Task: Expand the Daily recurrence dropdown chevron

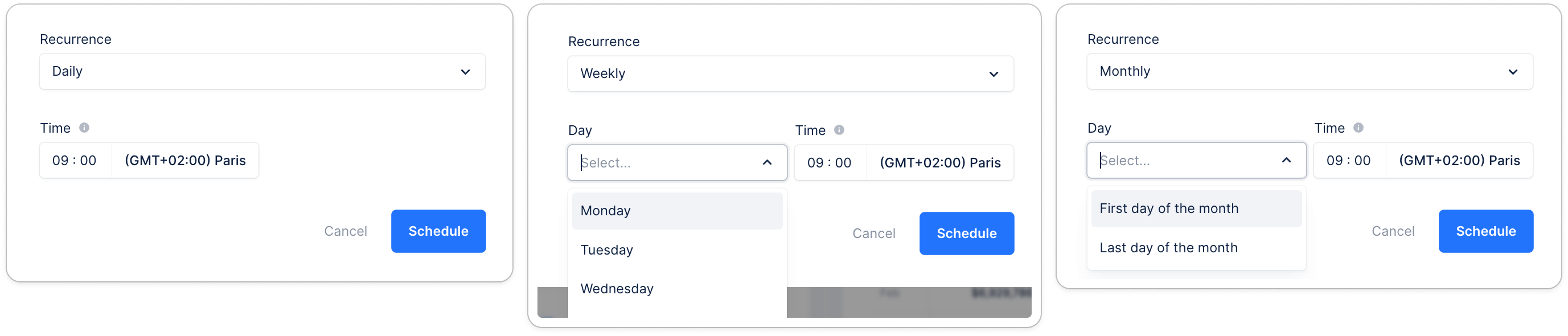Action: tap(466, 72)
